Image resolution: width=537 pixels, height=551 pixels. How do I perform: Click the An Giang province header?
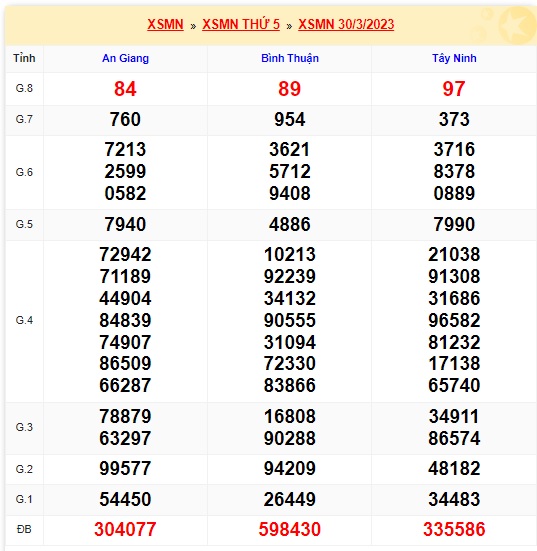pyautogui.click(x=125, y=58)
